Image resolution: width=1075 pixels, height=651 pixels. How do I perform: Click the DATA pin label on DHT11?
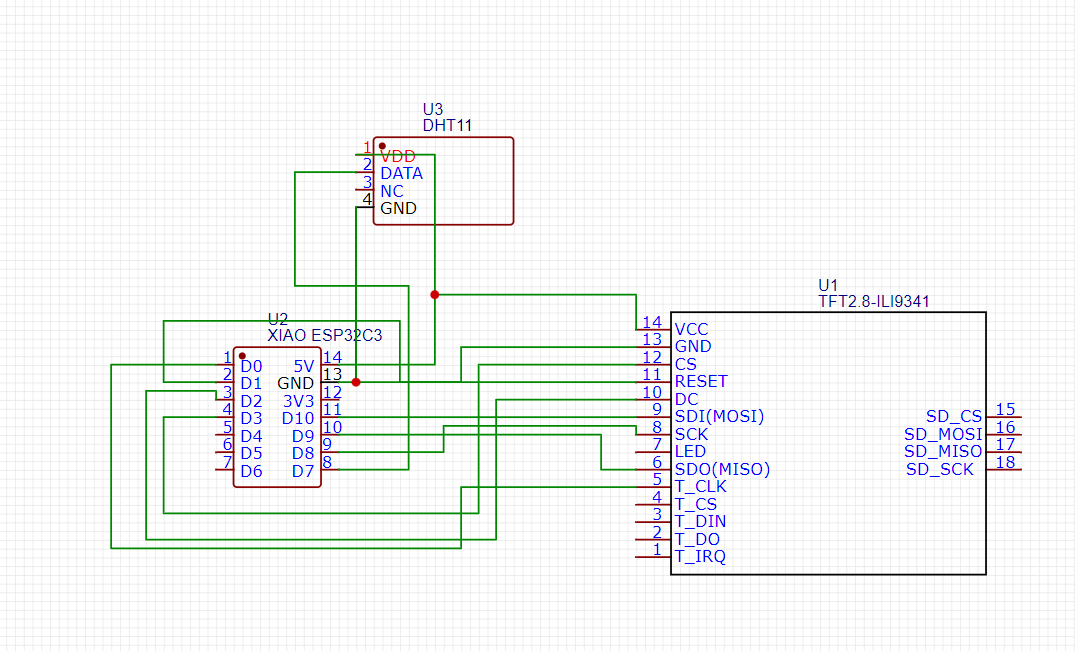[x=402, y=173]
